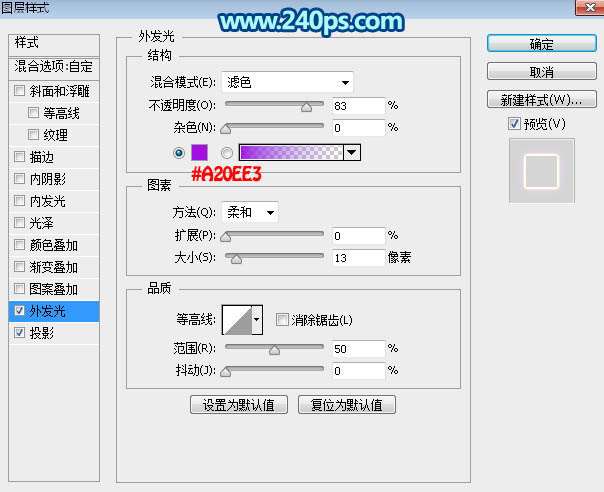Image resolution: width=604 pixels, height=492 pixels.
Task: Click the 扩展 slider handle
Action: (x=226, y=237)
